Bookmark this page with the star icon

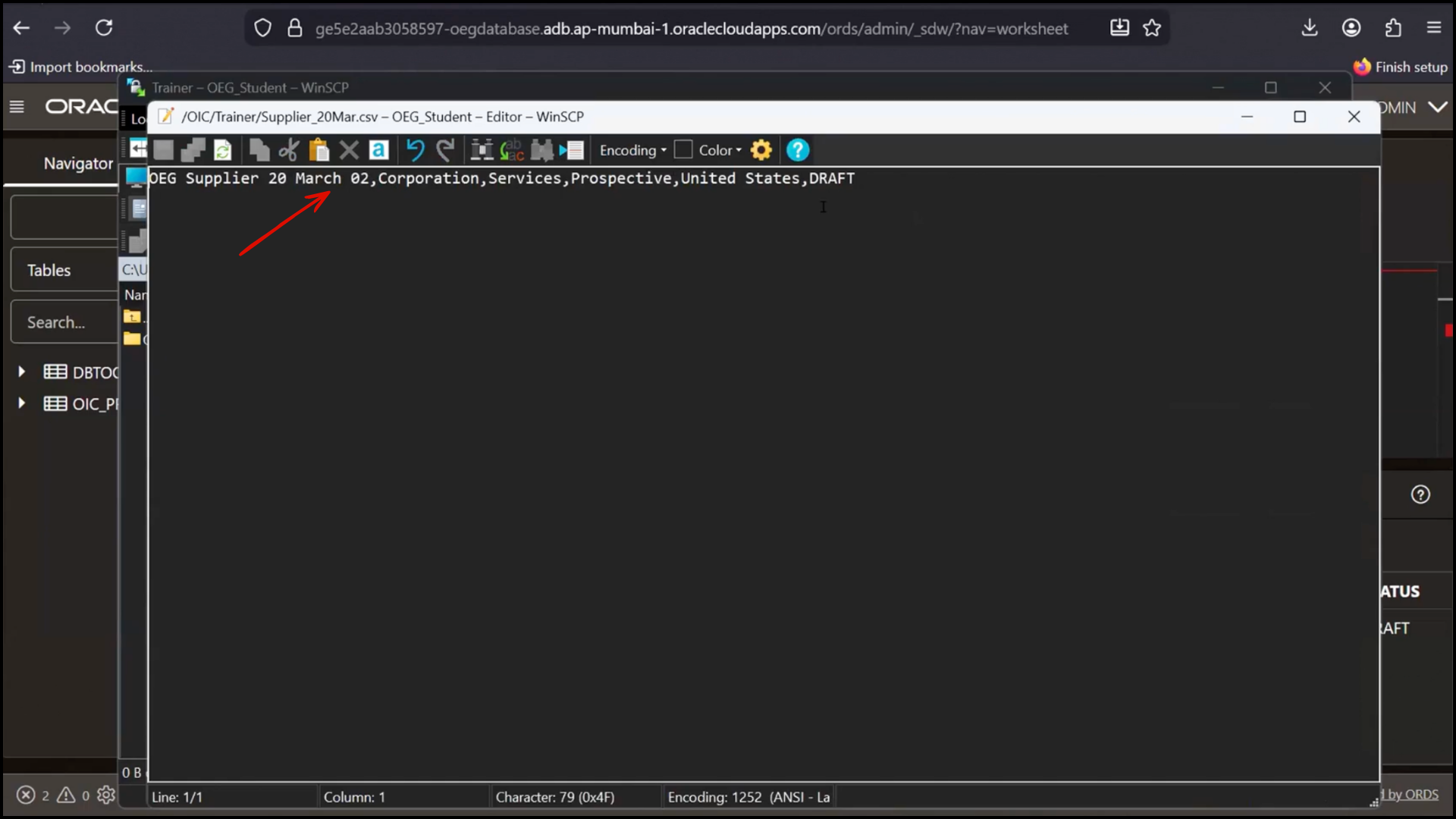(1152, 28)
